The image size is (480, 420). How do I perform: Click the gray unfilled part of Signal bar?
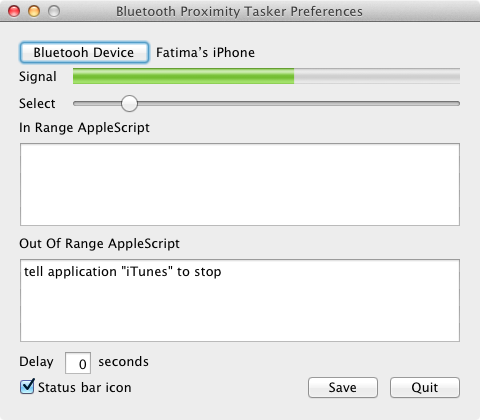(x=377, y=76)
